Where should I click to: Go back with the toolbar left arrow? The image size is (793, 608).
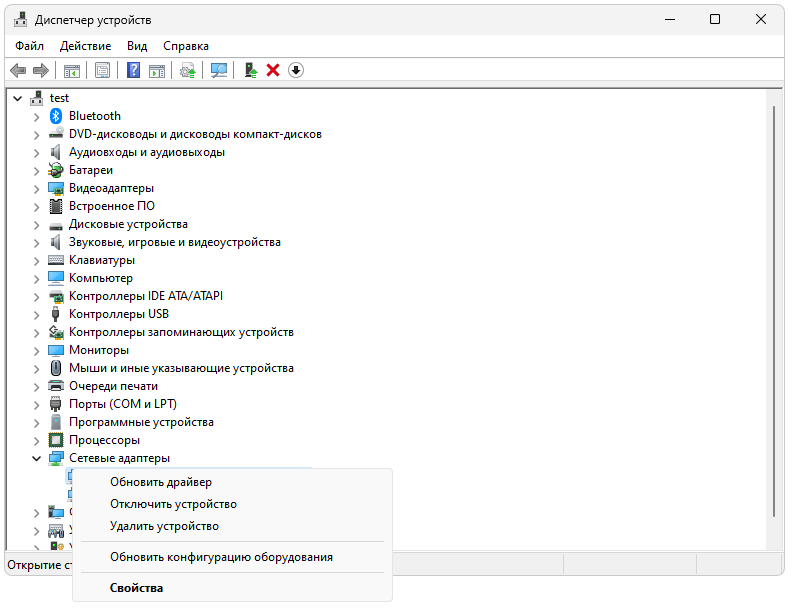[x=18, y=70]
